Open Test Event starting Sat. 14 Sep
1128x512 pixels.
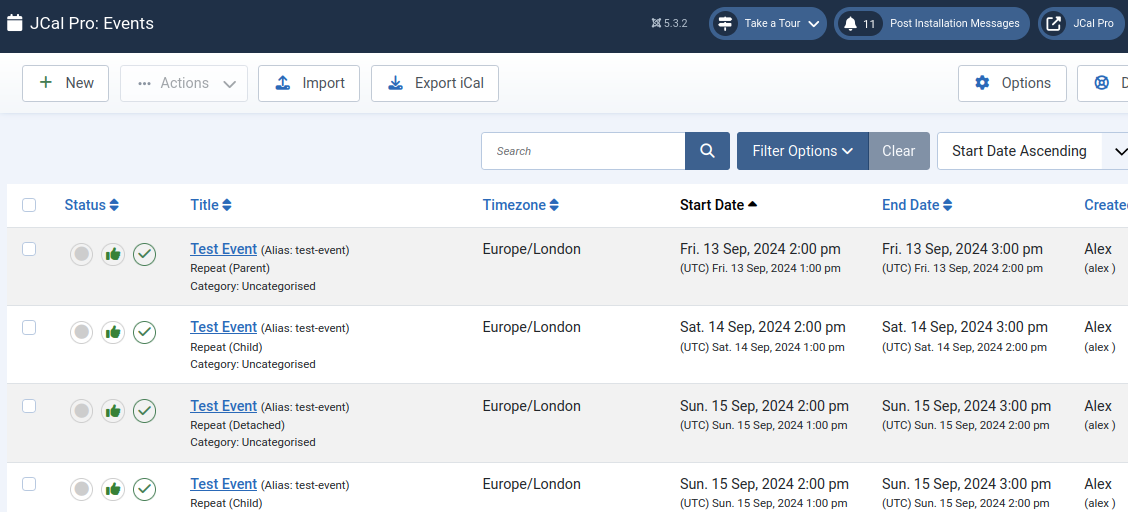coord(224,327)
